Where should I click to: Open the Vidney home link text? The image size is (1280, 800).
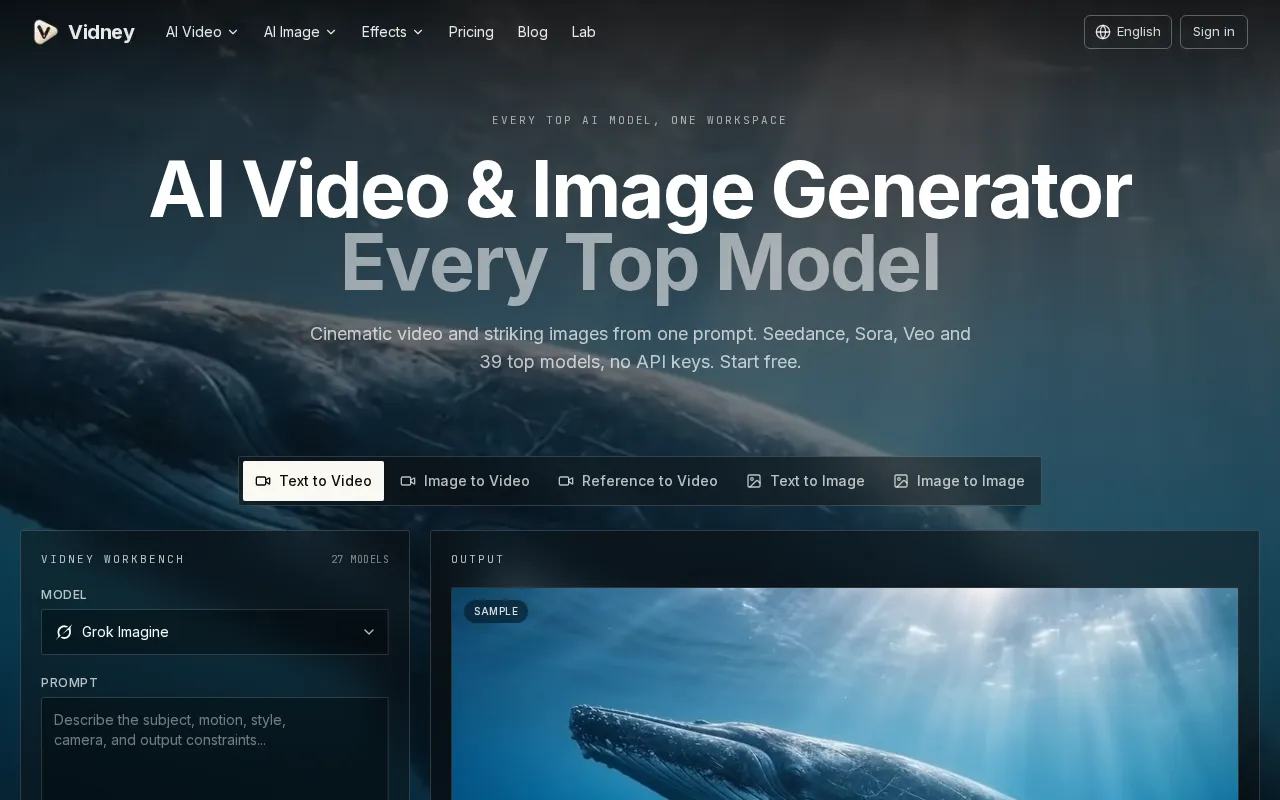(x=101, y=32)
